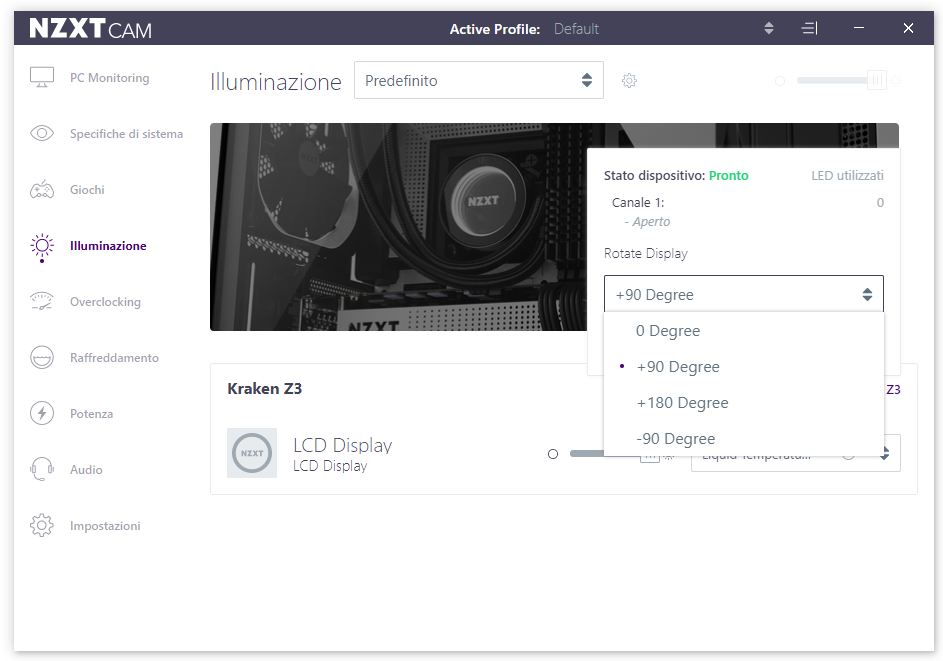Adjust the LCD Display brightness slider
943x661 pixels.
614,454
